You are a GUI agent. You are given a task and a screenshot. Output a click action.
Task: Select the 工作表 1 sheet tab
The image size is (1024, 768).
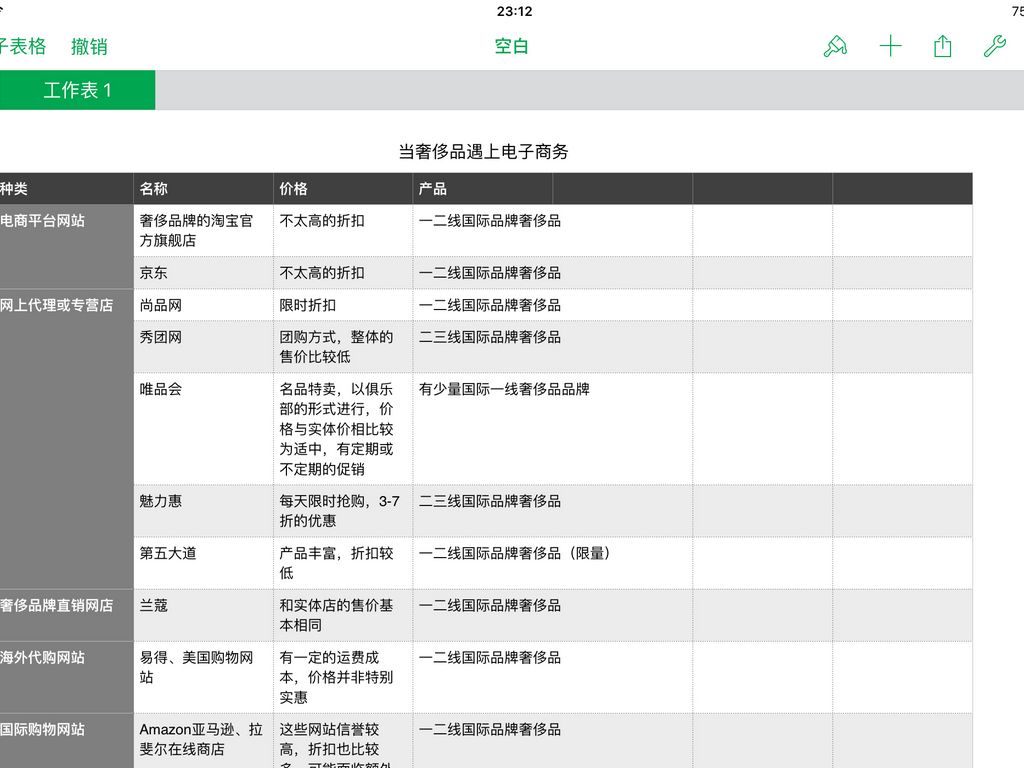pos(77,90)
